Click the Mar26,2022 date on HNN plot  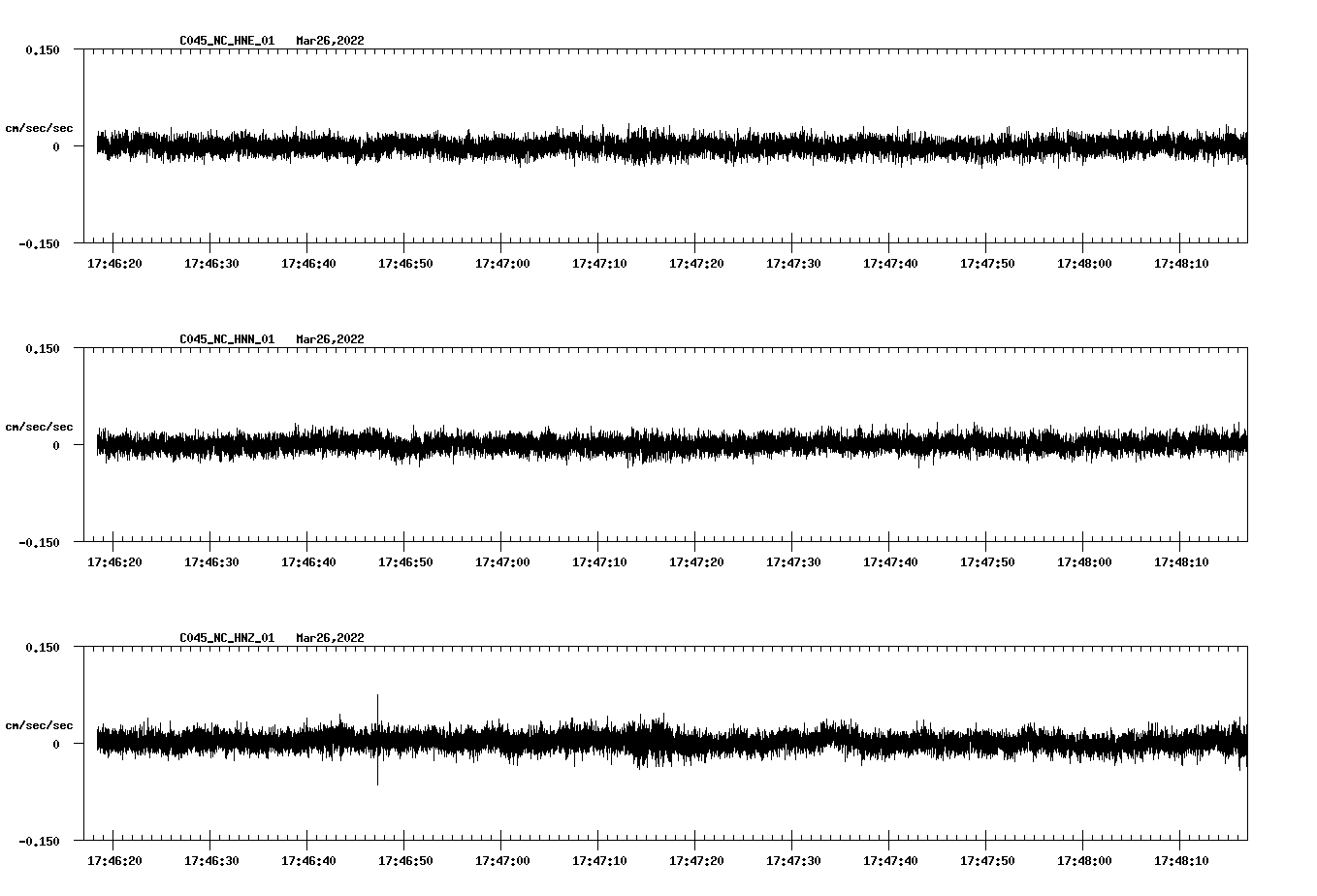coord(331,339)
